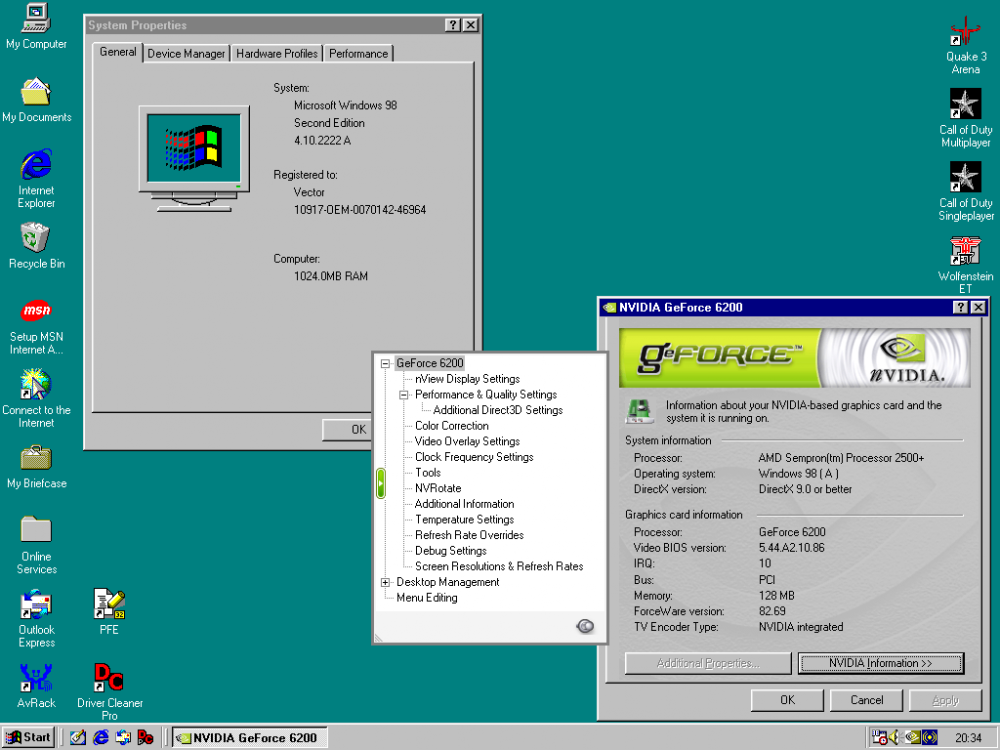
Task: Select the Call of Duty Multiplayer shortcut
Action: point(966,119)
